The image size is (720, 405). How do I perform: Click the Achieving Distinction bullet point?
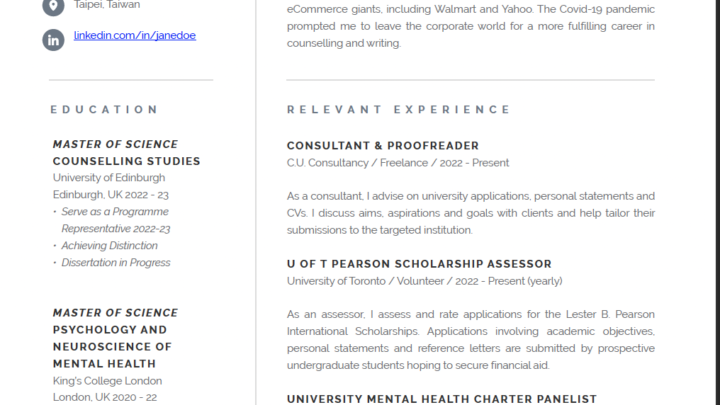pyautogui.click(x=109, y=246)
